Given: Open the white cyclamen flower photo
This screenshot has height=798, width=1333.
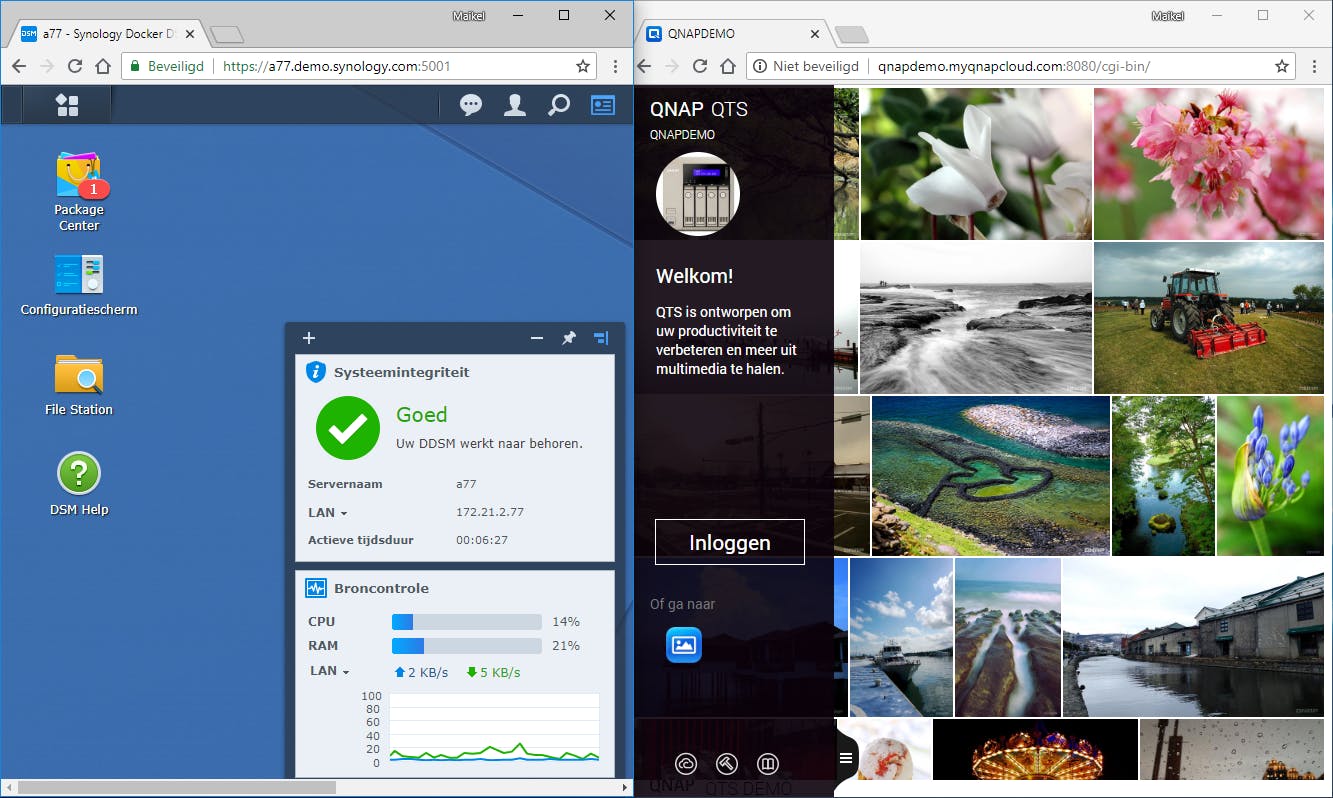Looking at the screenshot, I should point(976,164).
